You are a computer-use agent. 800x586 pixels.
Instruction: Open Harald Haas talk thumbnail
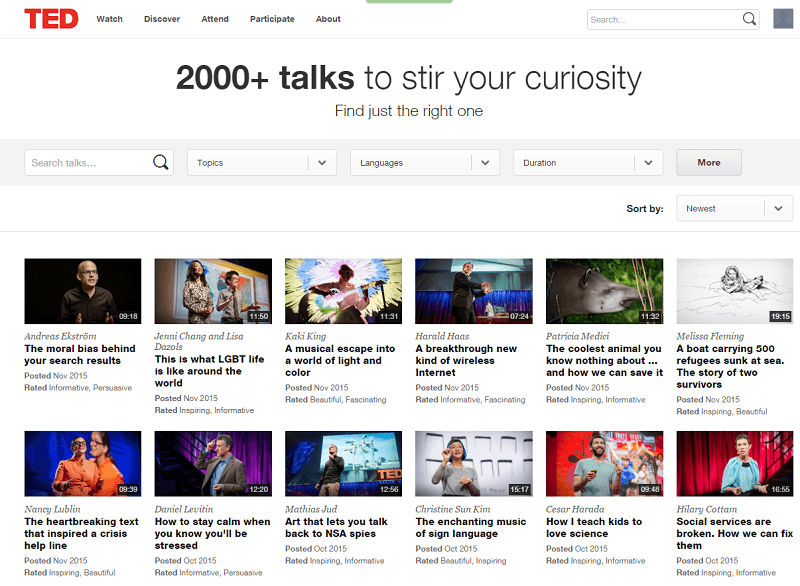[474, 291]
